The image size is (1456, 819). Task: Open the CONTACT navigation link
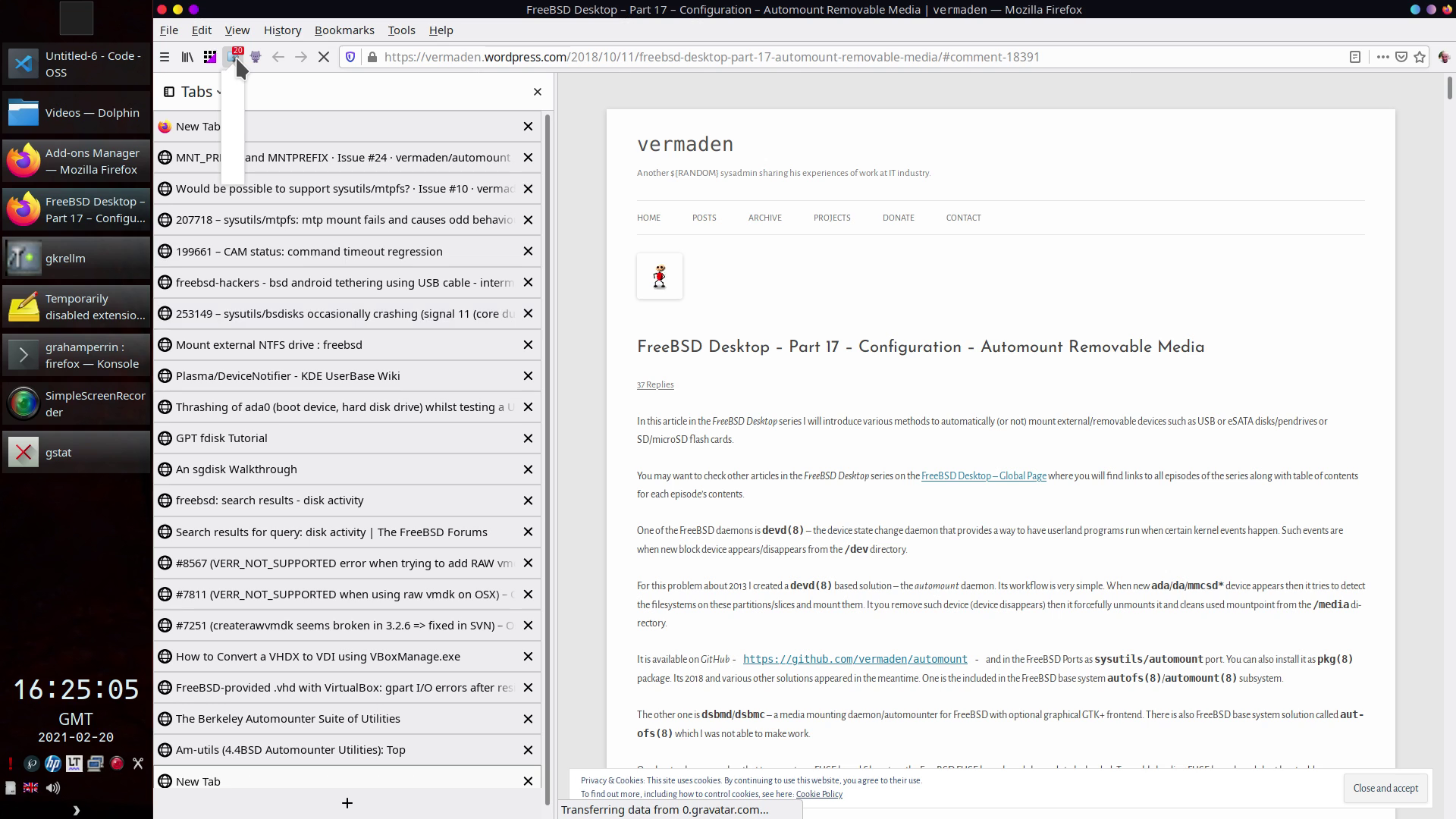pyautogui.click(x=963, y=218)
